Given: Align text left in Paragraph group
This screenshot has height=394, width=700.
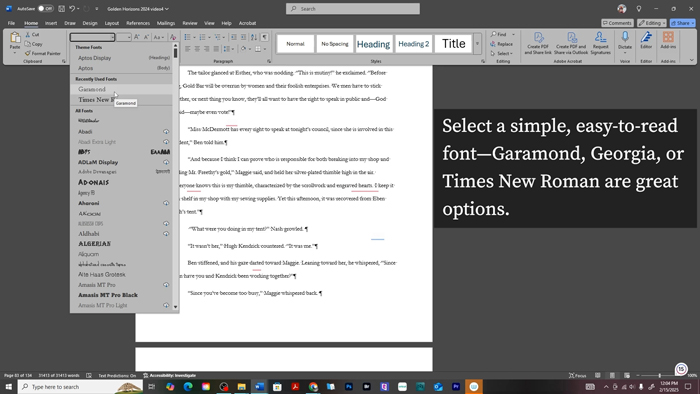Looking at the screenshot, I should click(188, 49).
